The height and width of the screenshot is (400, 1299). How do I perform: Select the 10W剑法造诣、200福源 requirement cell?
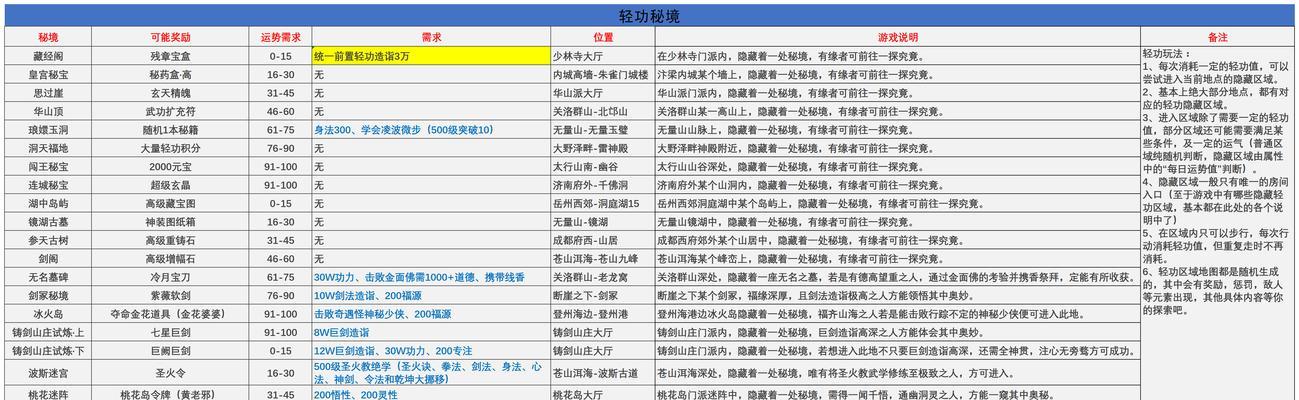(x=430, y=296)
